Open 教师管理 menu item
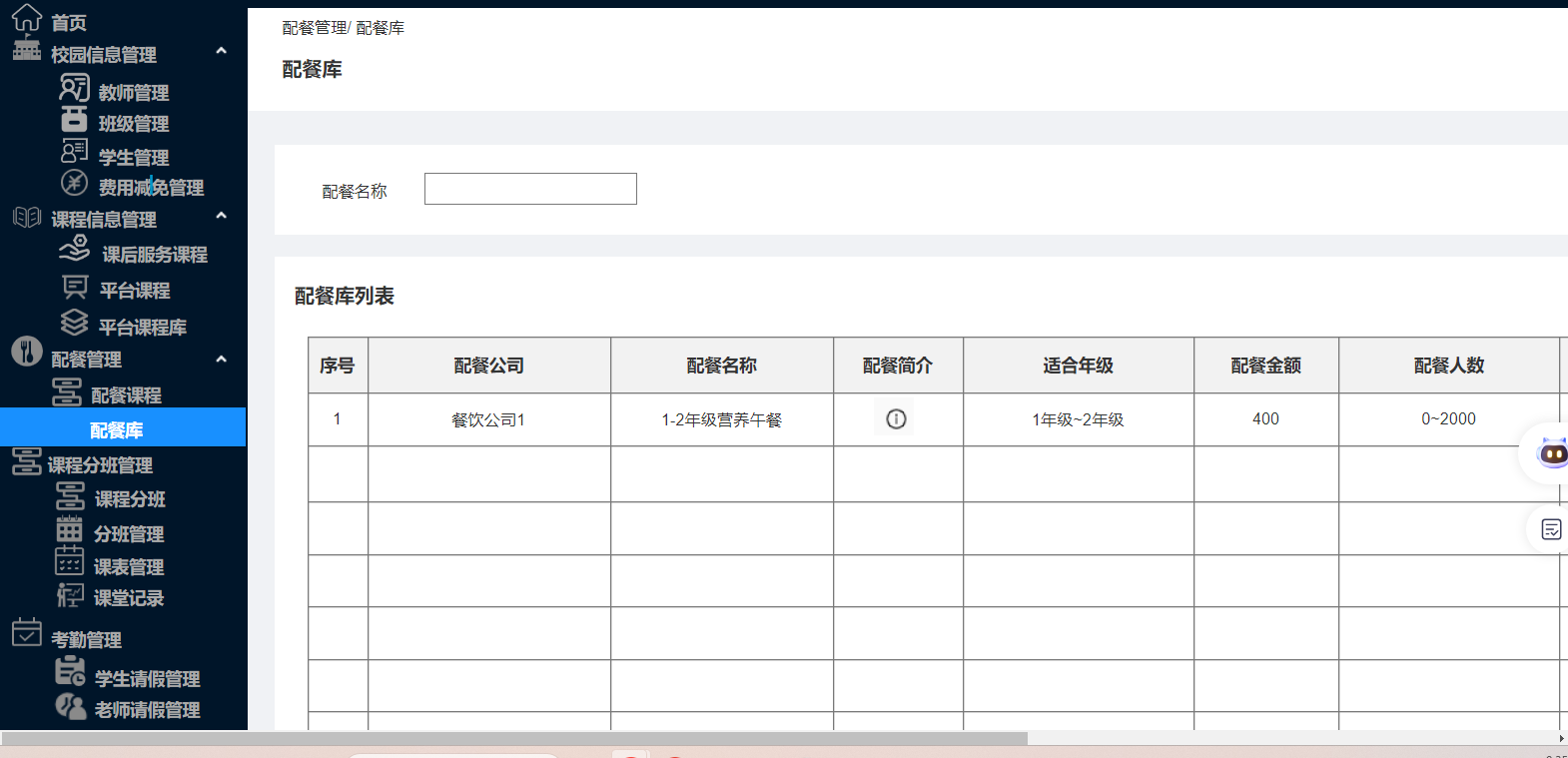The width and height of the screenshot is (1568, 758). [134, 93]
